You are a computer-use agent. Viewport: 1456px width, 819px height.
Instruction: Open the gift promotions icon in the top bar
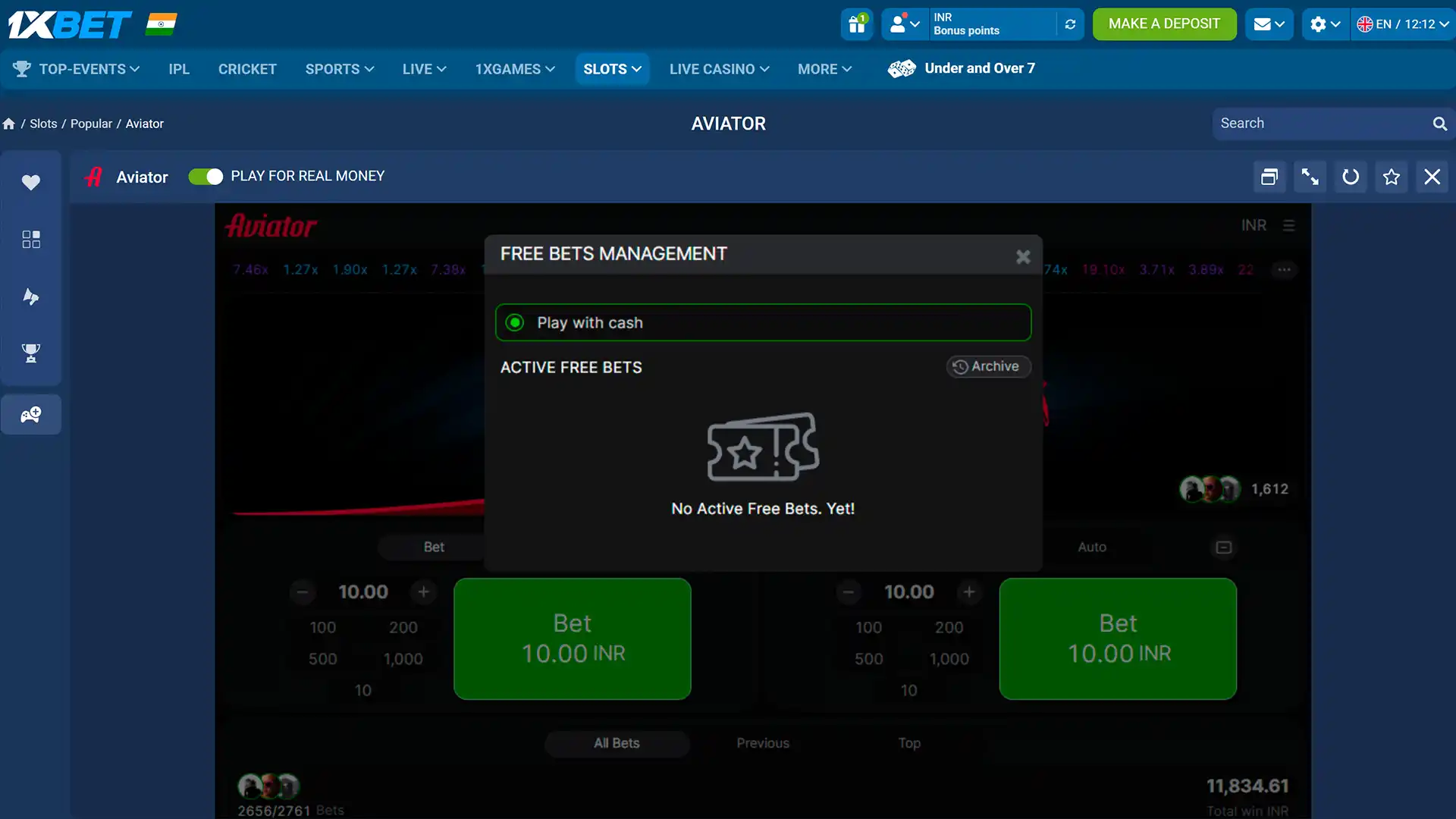856,24
